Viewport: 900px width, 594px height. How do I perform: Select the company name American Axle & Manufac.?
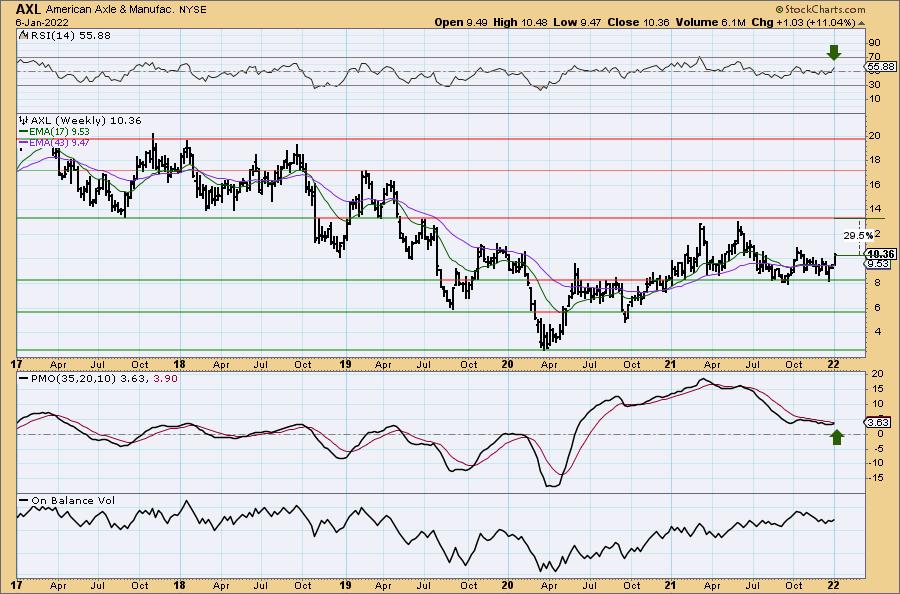pos(110,10)
